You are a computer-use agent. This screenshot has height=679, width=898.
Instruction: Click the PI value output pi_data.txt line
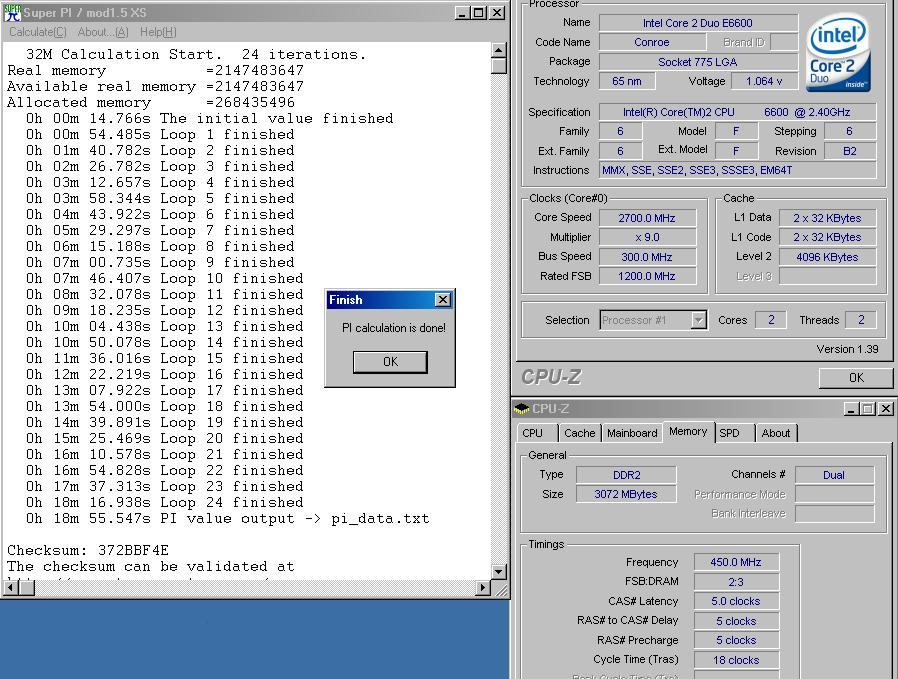coord(227,519)
